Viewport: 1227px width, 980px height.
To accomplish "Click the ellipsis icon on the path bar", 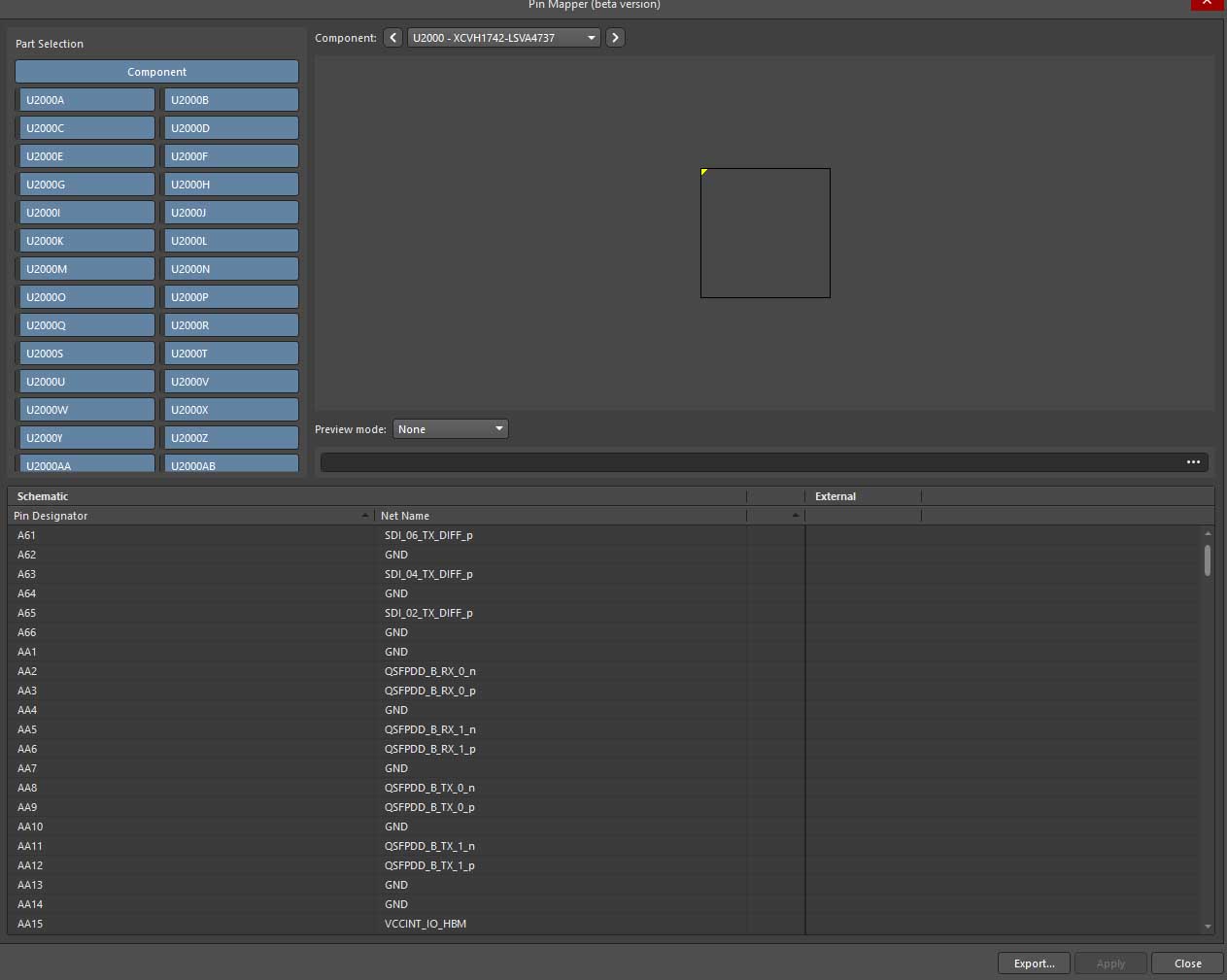I will pyautogui.click(x=1193, y=462).
